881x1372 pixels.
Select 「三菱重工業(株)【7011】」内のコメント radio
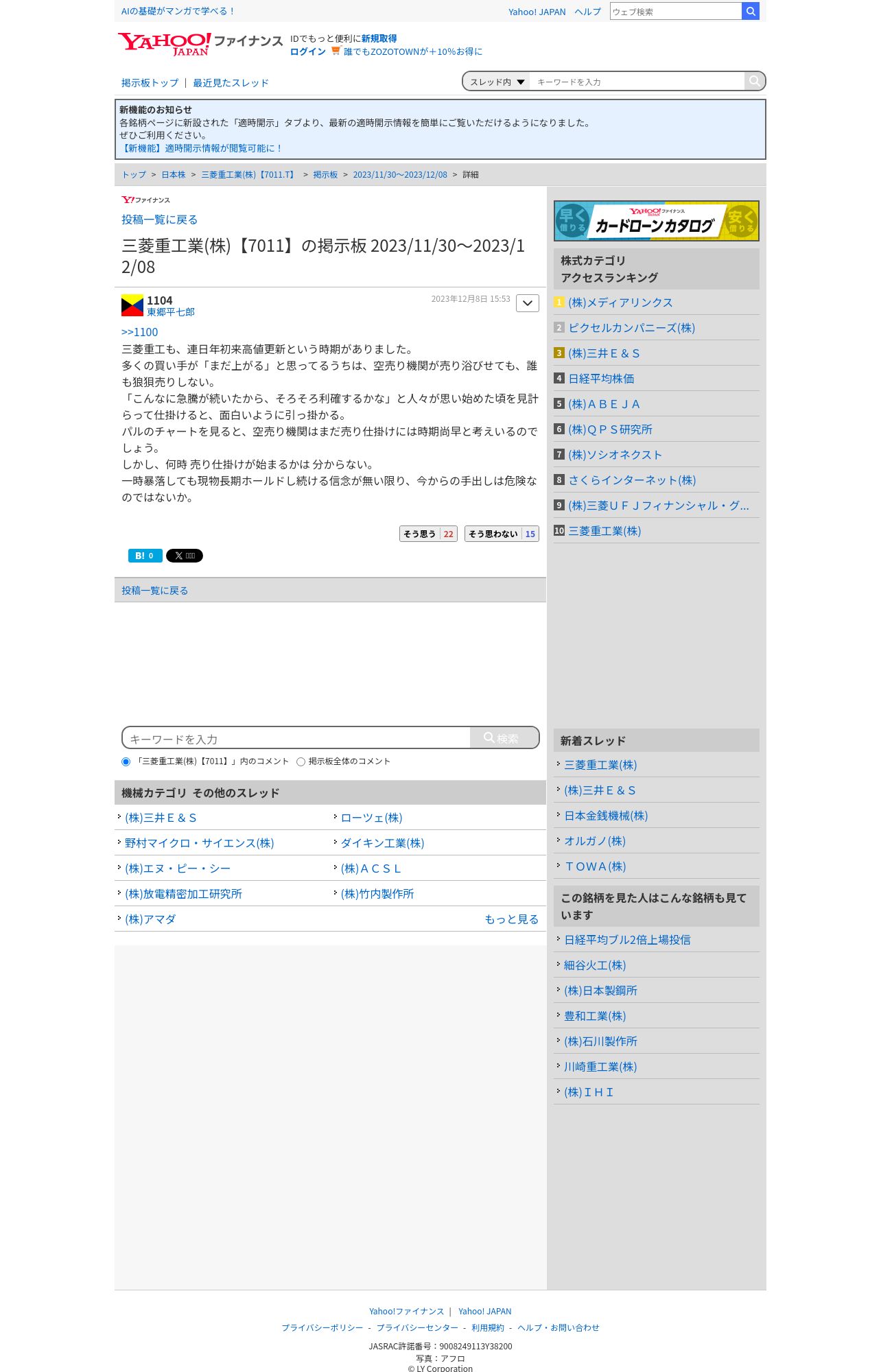pos(126,761)
